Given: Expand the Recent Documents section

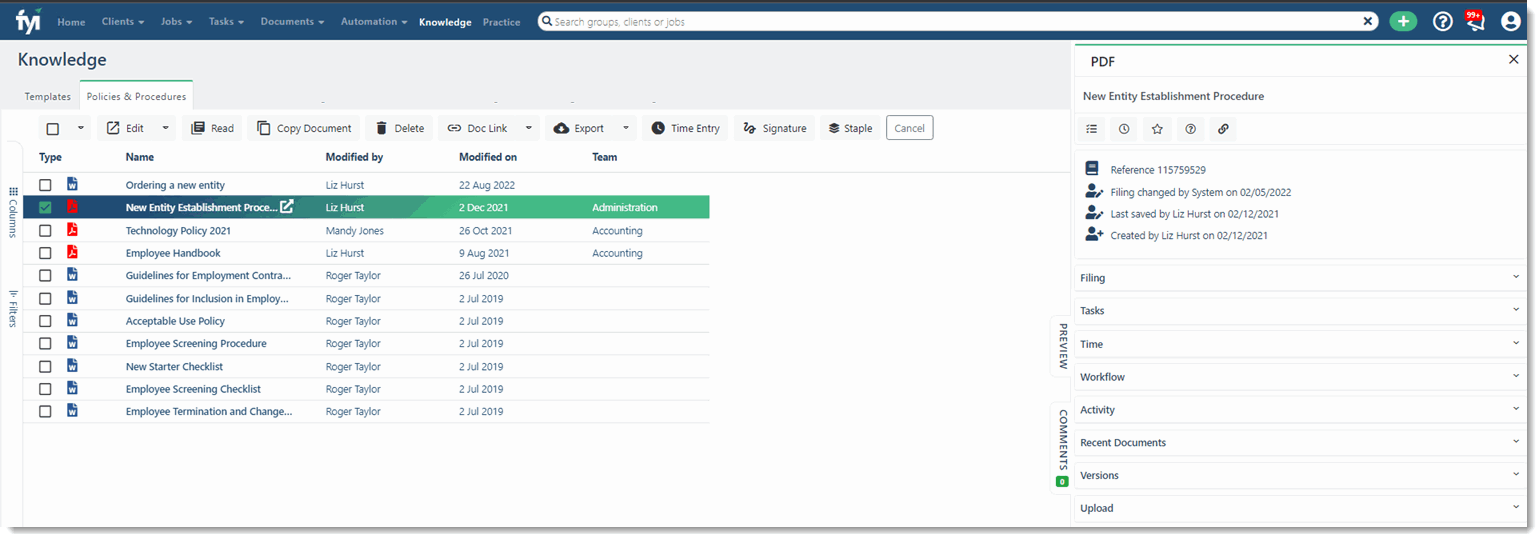Looking at the screenshot, I should coord(1298,442).
